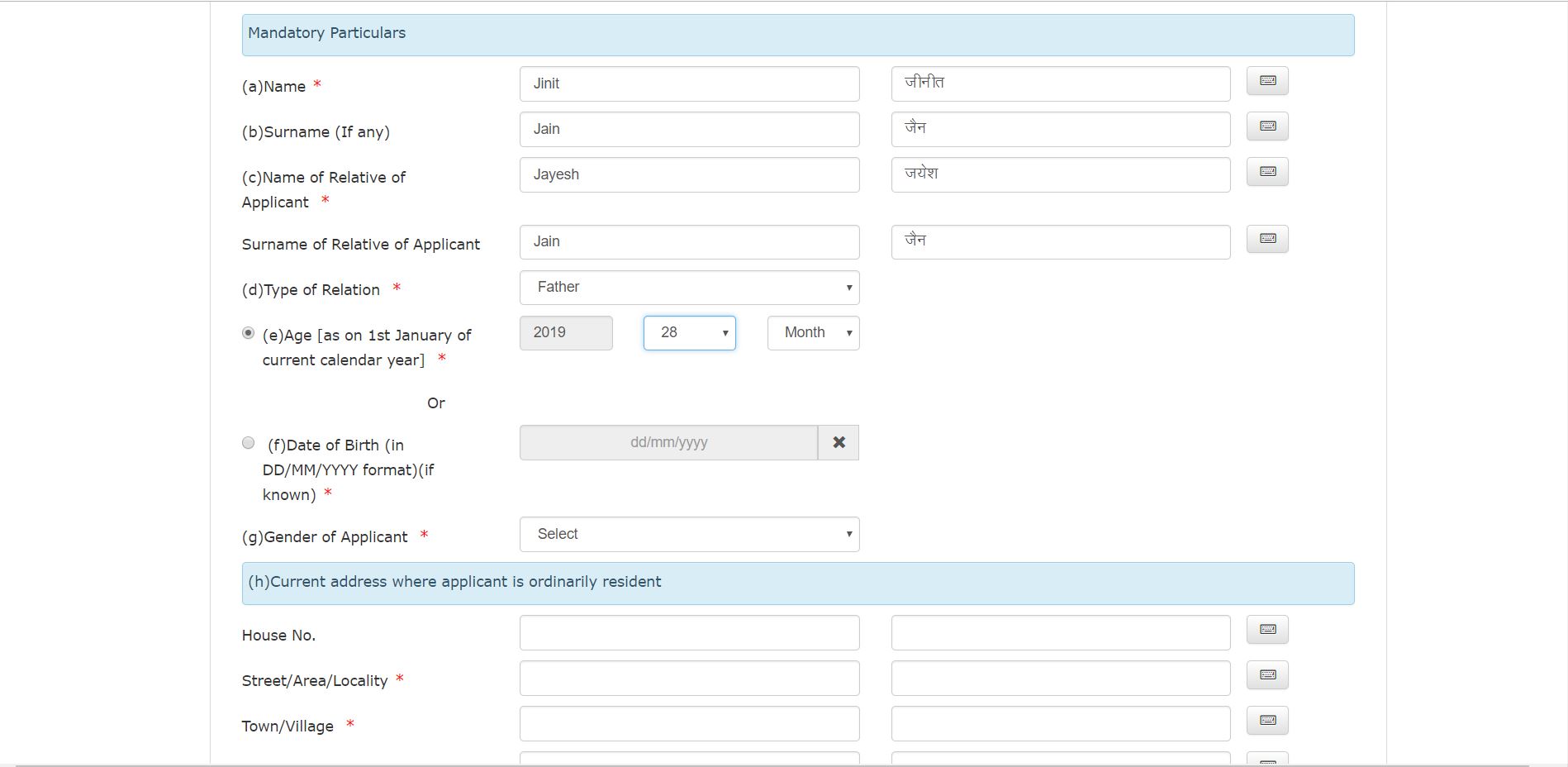Open virtual keyboard for Surname field
This screenshot has height=767, width=1568.
[1267, 126]
